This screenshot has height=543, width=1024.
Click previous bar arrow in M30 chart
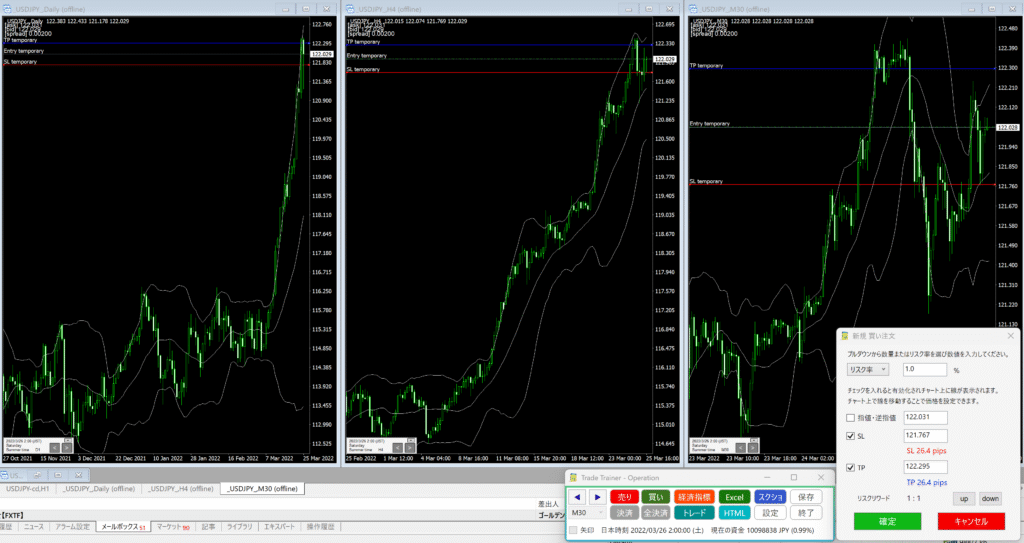tap(741, 448)
